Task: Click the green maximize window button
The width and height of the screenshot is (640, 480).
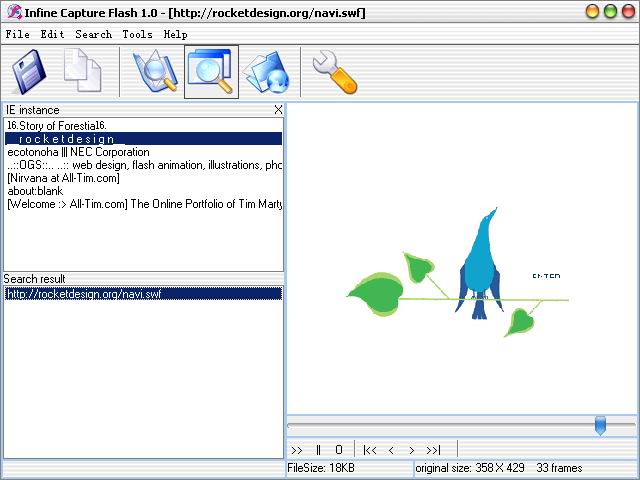Action: click(611, 11)
